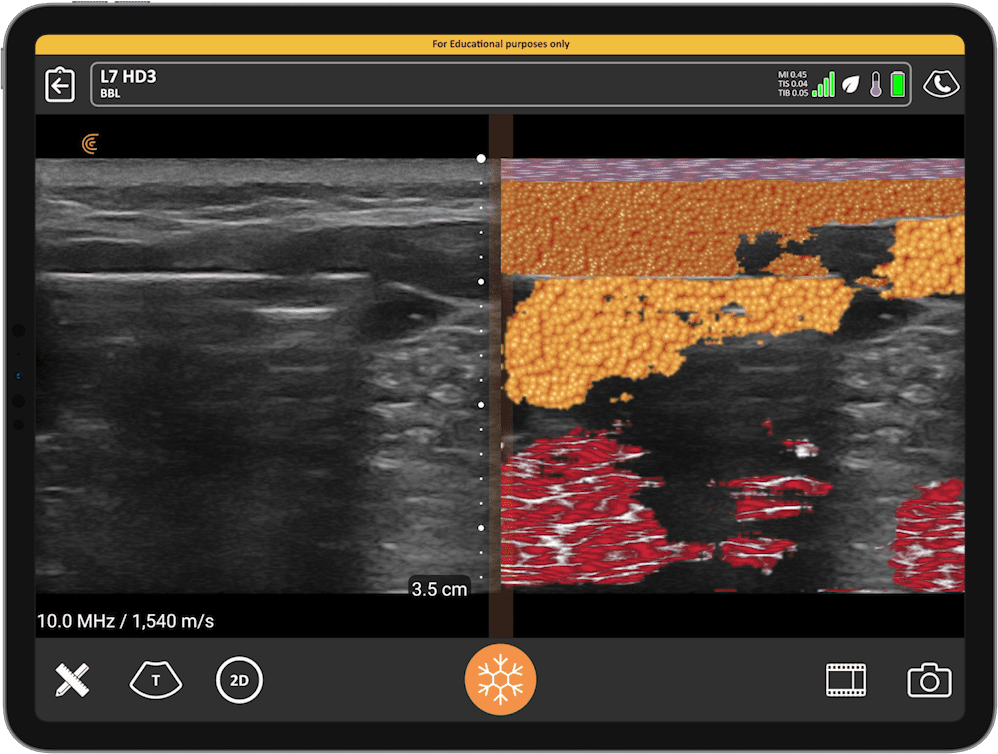The image size is (998, 754).
Task: Open the measurement ruler and pencil tool
Action: click(x=72, y=680)
